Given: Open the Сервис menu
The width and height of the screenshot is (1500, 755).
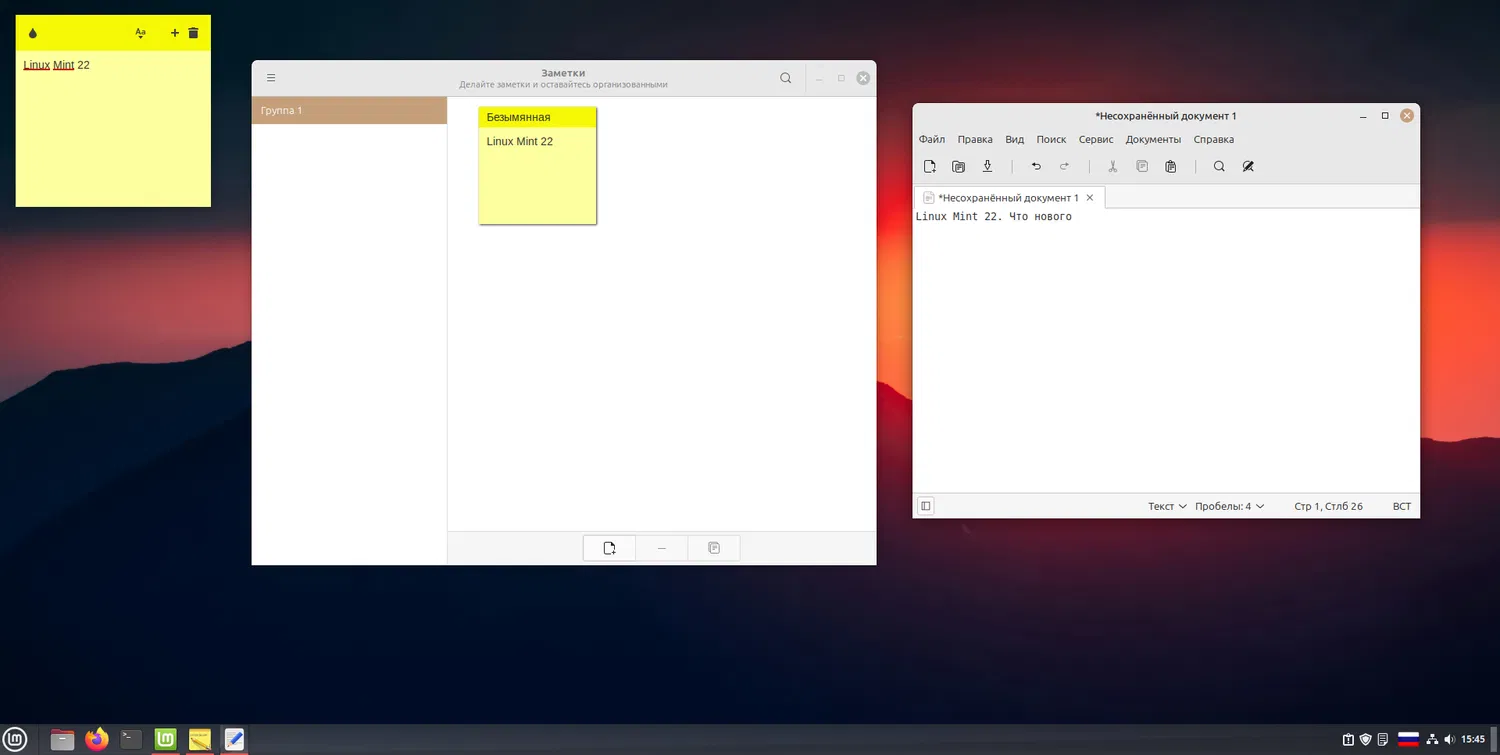Looking at the screenshot, I should (x=1096, y=140).
